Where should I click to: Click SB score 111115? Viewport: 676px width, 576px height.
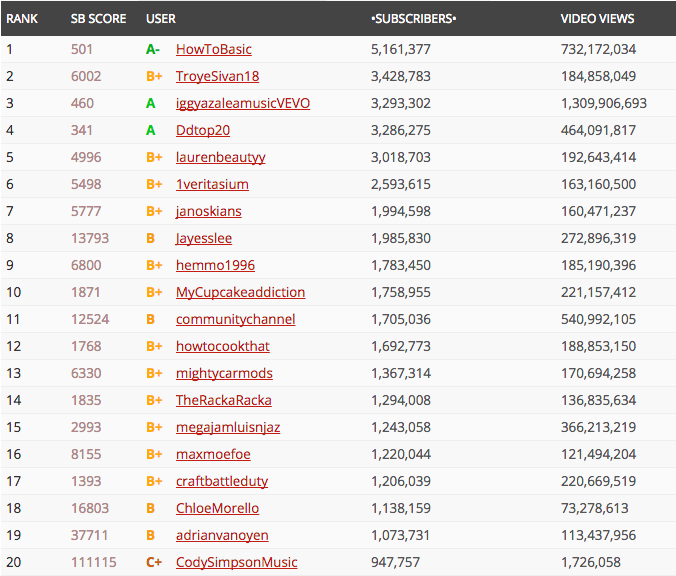click(94, 562)
